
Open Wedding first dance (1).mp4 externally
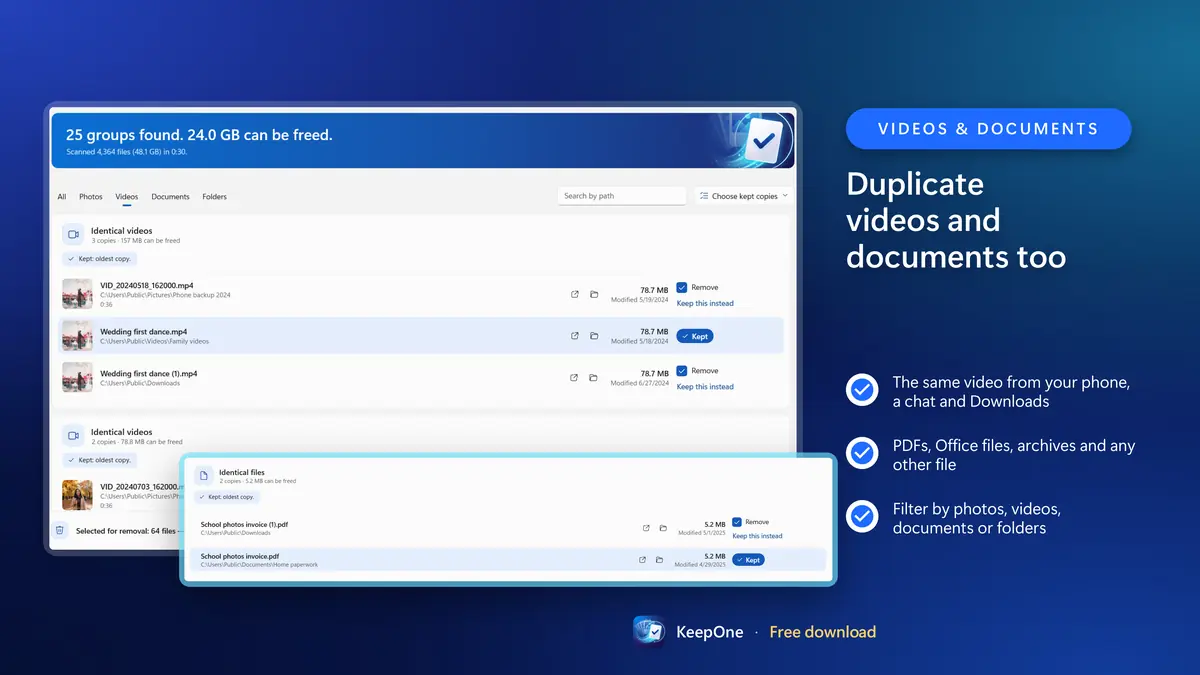coord(575,378)
